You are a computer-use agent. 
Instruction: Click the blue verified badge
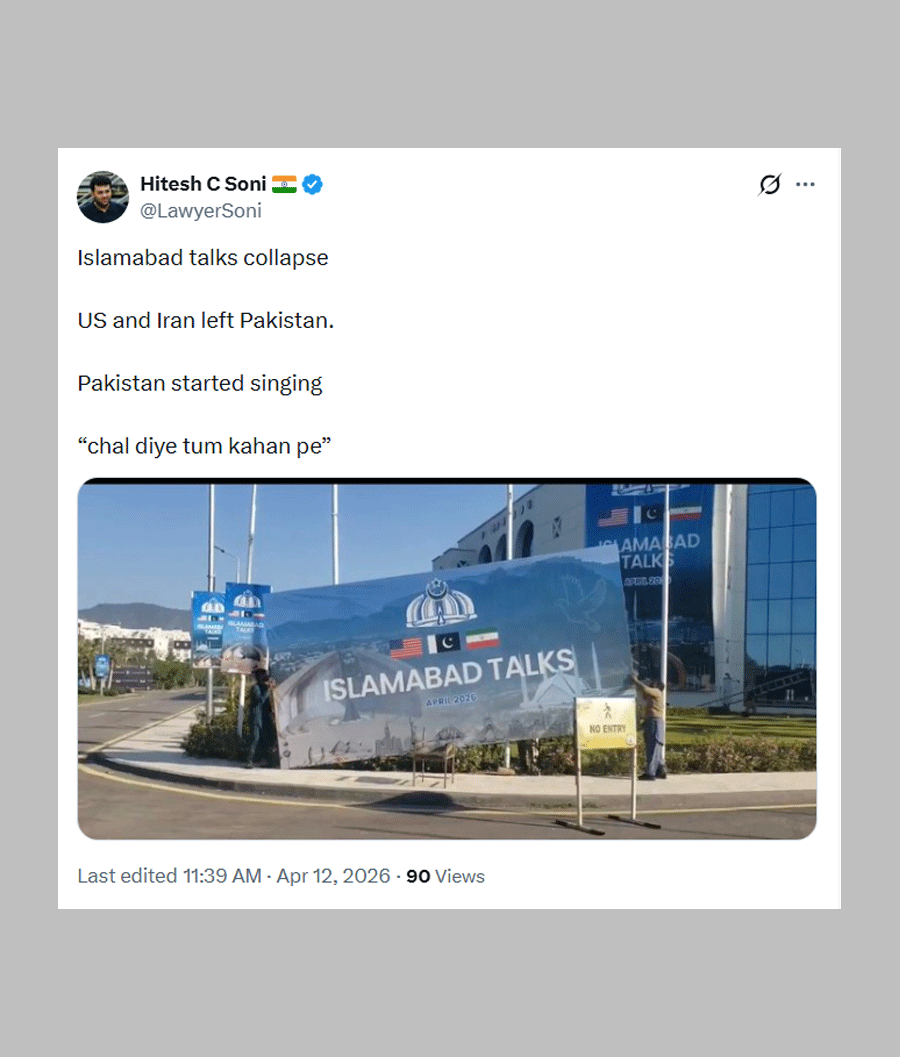pos(312,184)
